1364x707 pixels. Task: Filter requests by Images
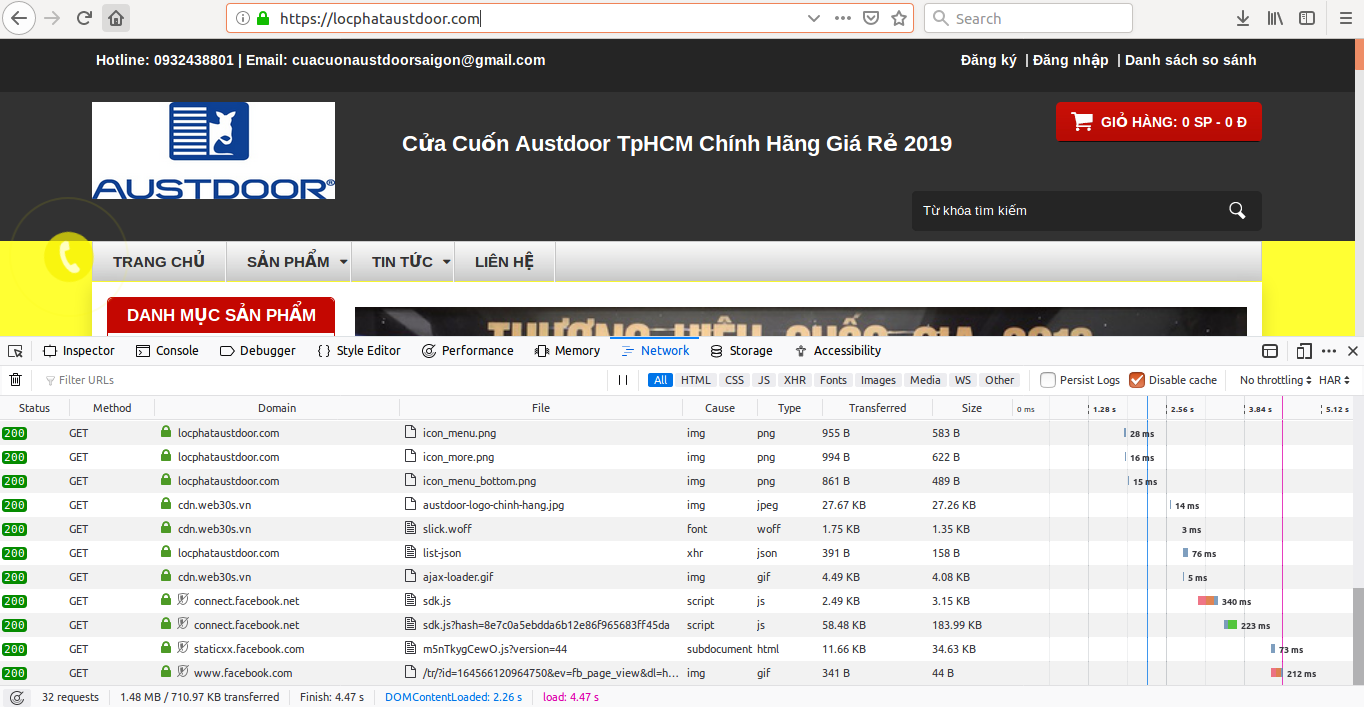pos(878,380)
